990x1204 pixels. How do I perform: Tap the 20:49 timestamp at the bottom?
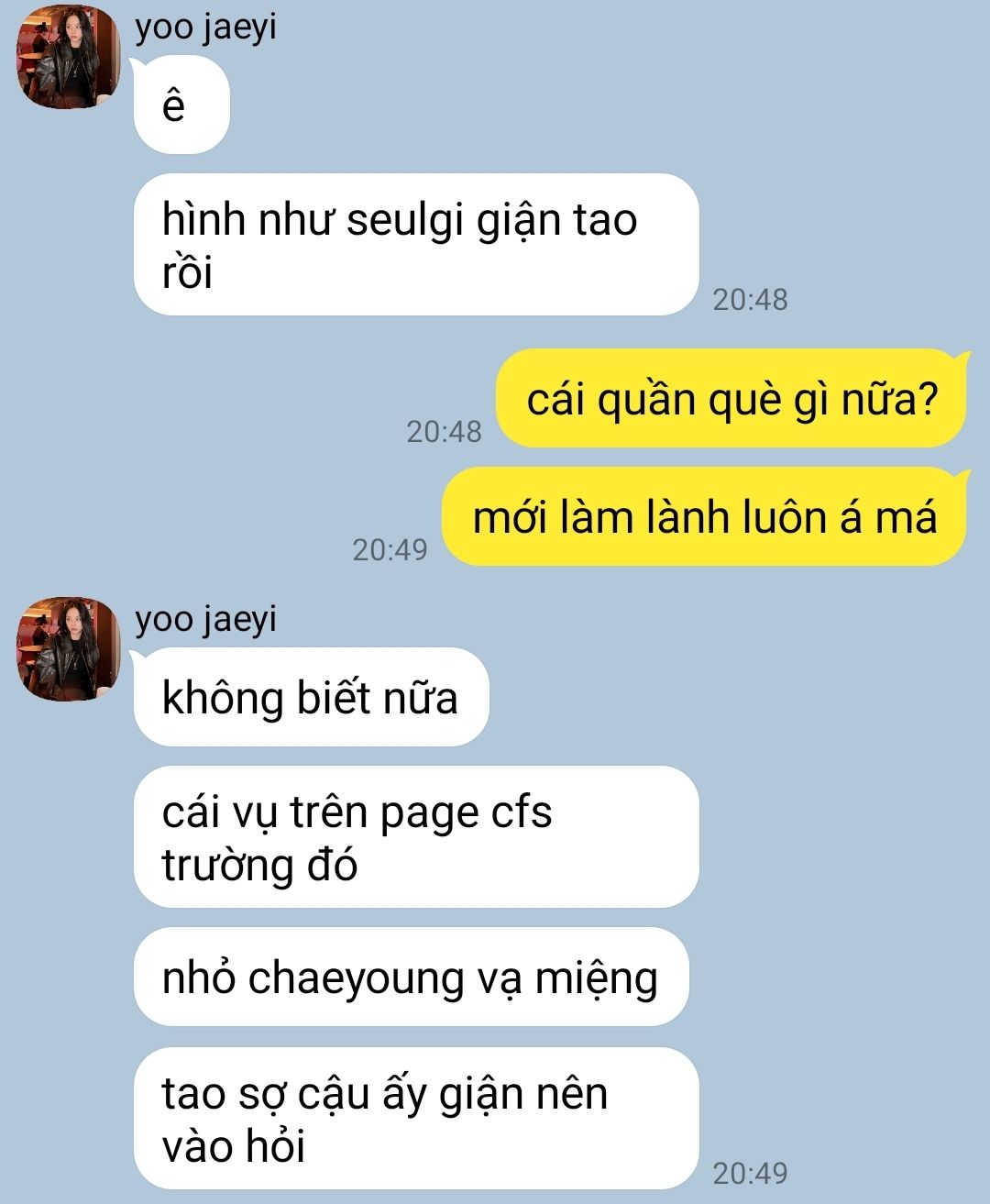coord(750,1173)
